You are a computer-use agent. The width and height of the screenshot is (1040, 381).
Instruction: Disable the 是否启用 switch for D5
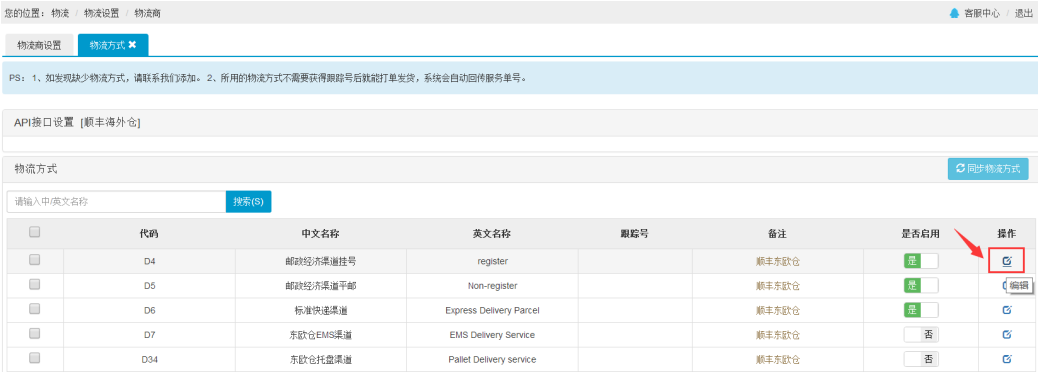click(x=921, y=285)
